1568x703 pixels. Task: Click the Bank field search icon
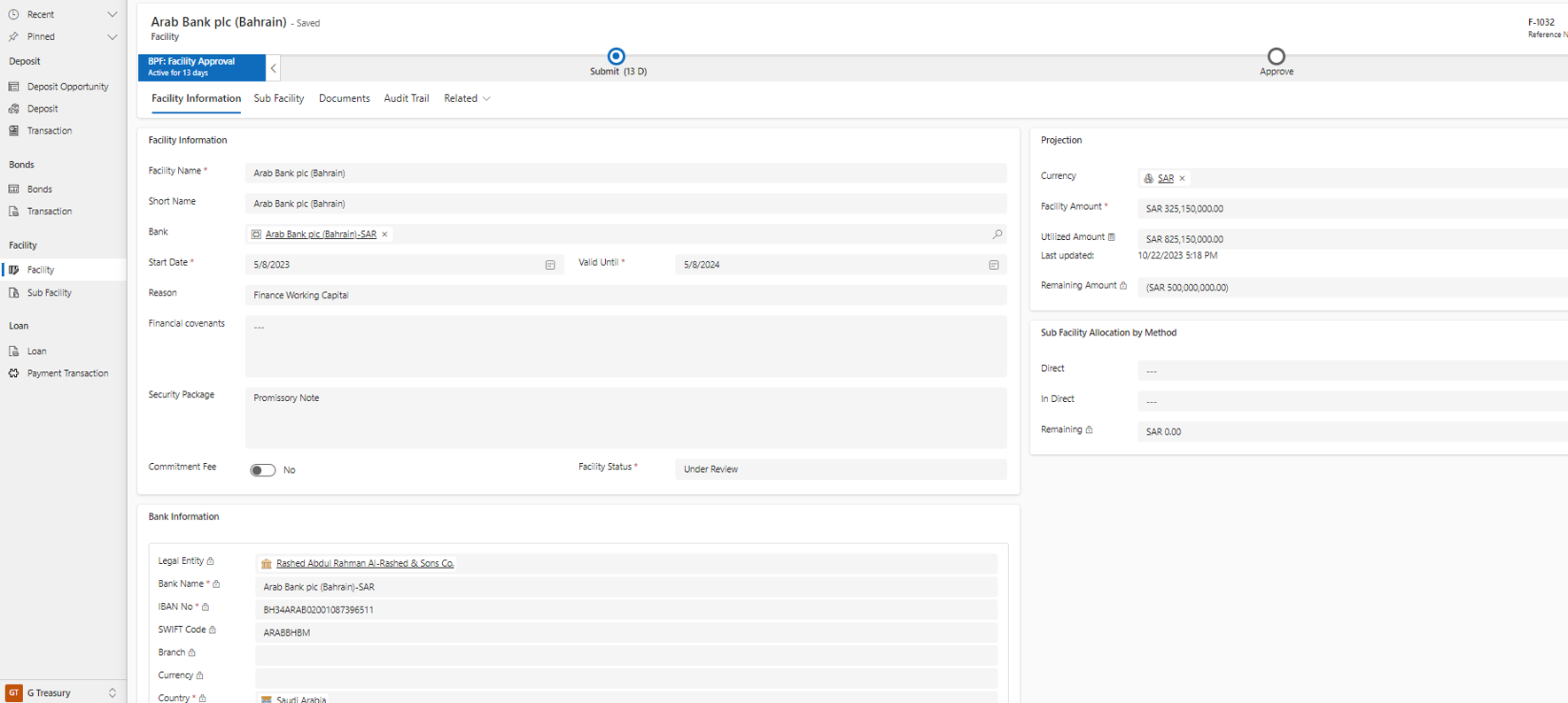[x=997, y=235]
